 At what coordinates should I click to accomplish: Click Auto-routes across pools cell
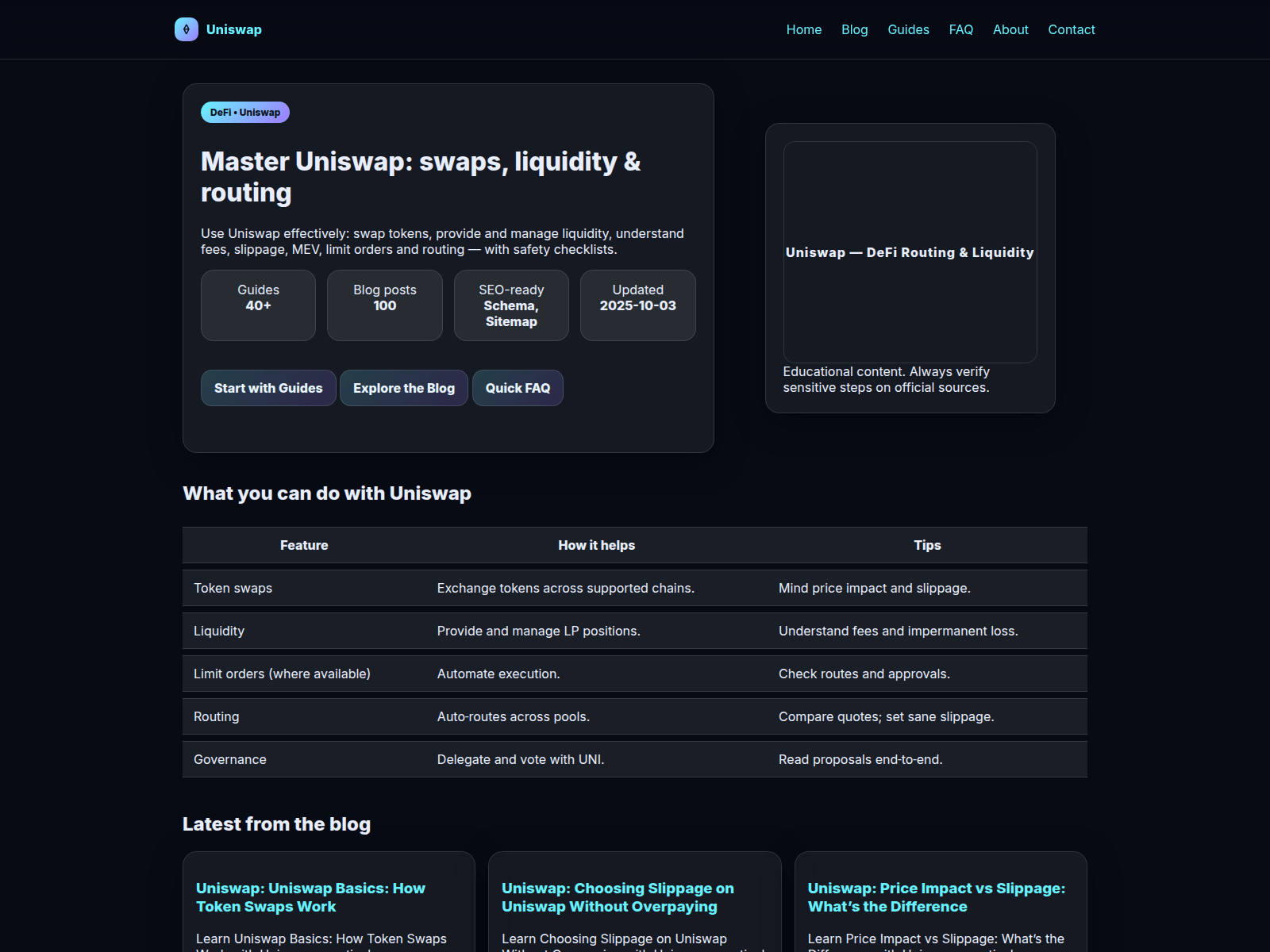click(x=597, y=716)
